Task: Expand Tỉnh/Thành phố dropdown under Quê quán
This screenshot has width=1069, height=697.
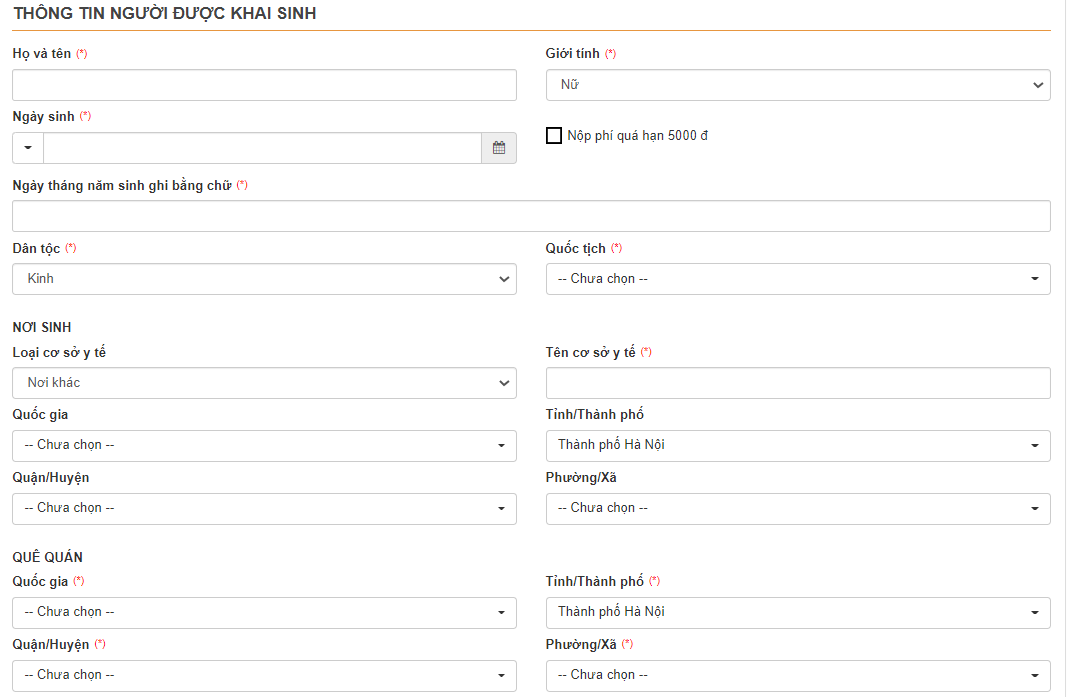Action: pos(797,612)
